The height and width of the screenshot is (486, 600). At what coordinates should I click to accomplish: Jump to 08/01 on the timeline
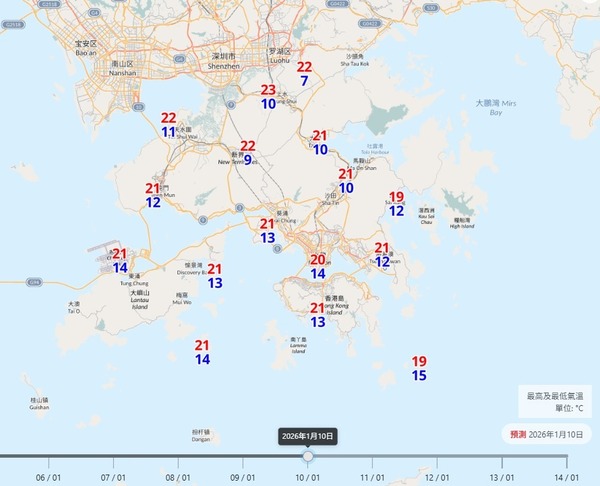pyautogui.click(x=178, y=476)
